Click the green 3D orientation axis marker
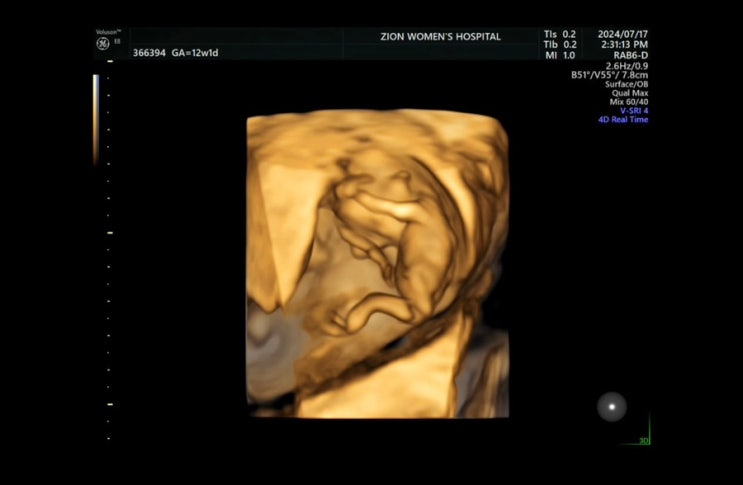743x485 pixels. pyautogui.click(x=638, y=431)
